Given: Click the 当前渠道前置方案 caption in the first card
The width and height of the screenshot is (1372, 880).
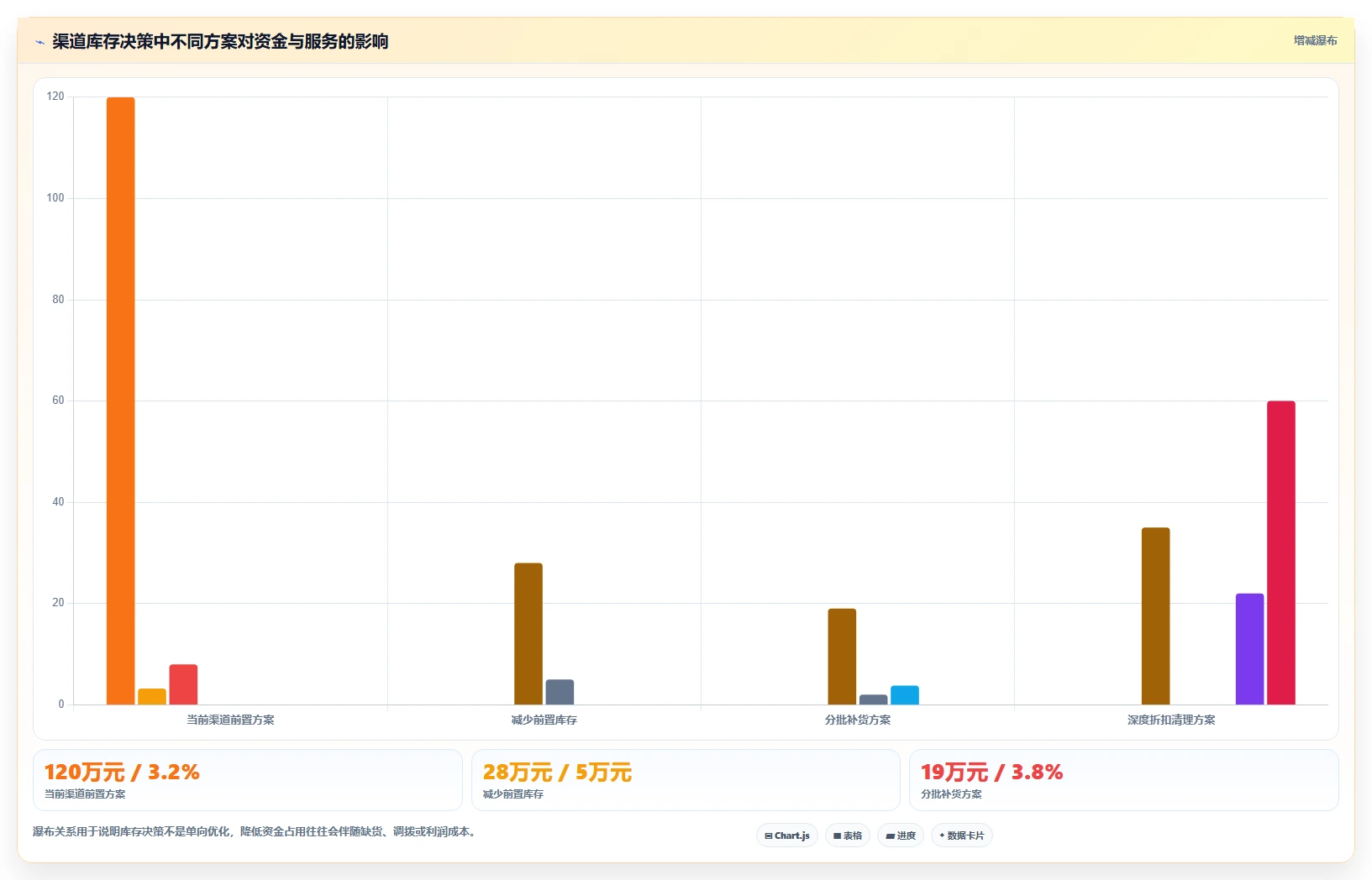Looking at the screenshot, I should pyautogui.click(x=85, y=794).
